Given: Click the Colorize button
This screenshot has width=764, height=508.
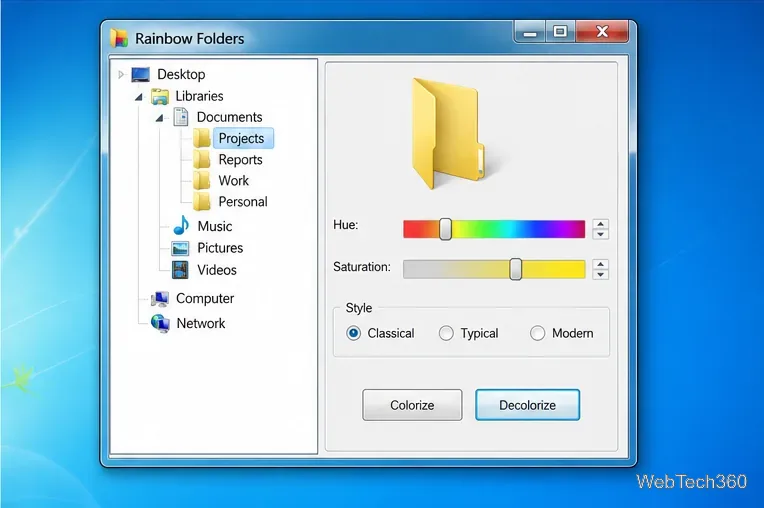Looking at the screenshot, I should pos(412,405).
